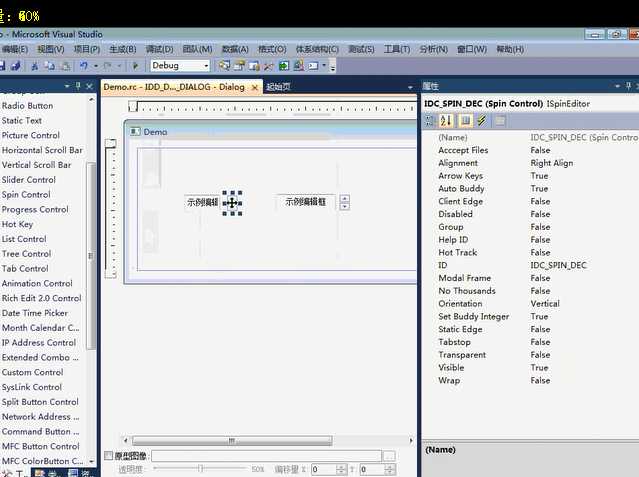
Task: Open the 工具(T) tools menu
Action: (397, 49)
